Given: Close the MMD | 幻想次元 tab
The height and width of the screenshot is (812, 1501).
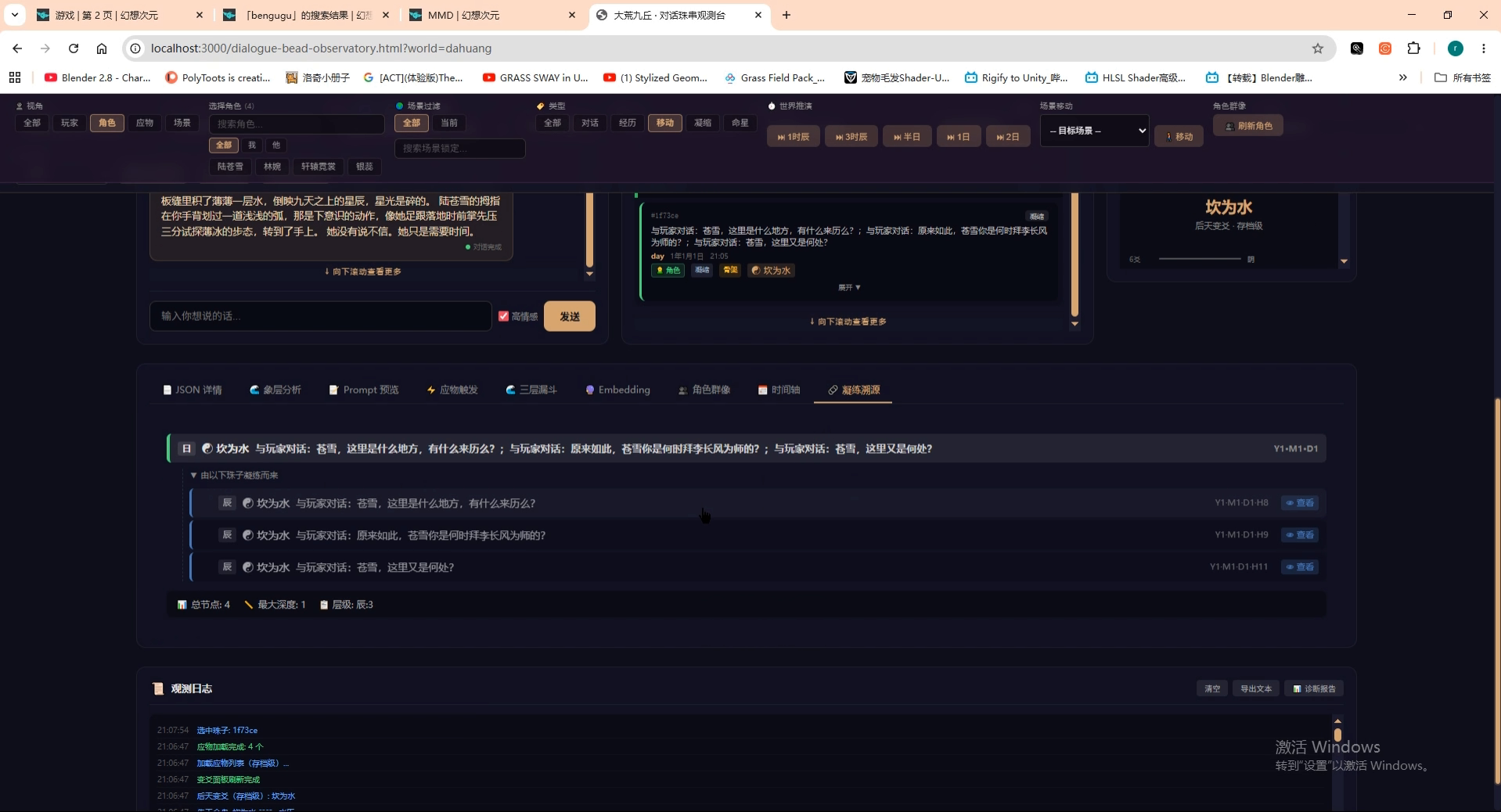Looking at the screenshot, I should click(572, 15).
